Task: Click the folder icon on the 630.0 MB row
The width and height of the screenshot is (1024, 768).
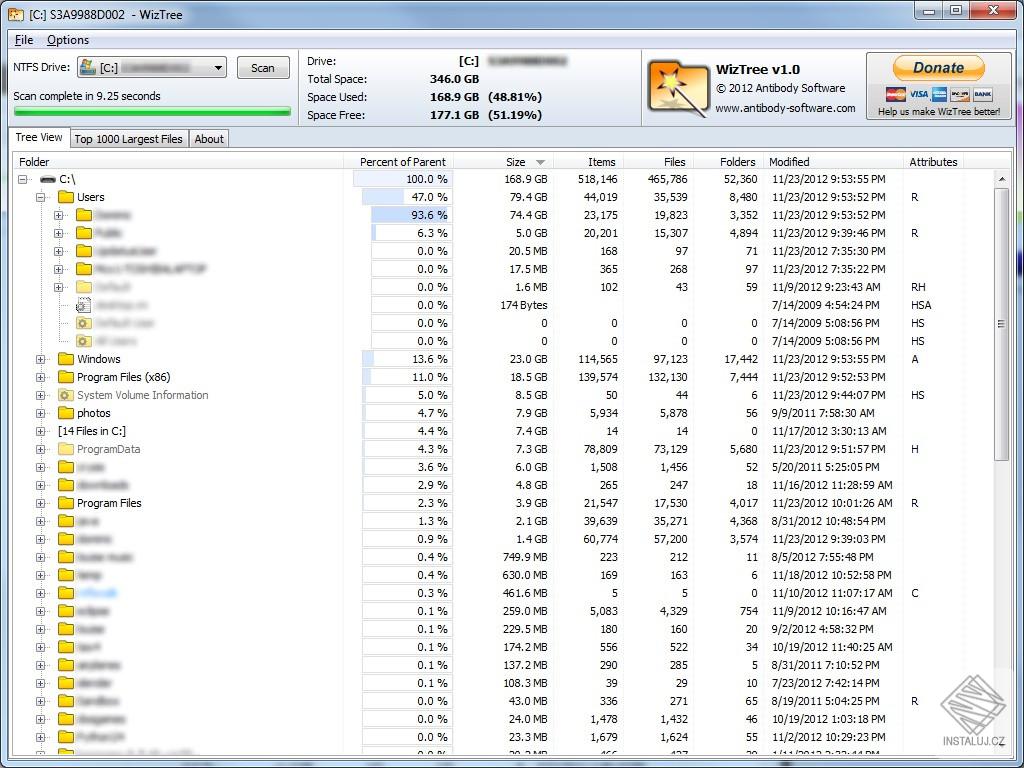Action: click(x=65, y=575)
